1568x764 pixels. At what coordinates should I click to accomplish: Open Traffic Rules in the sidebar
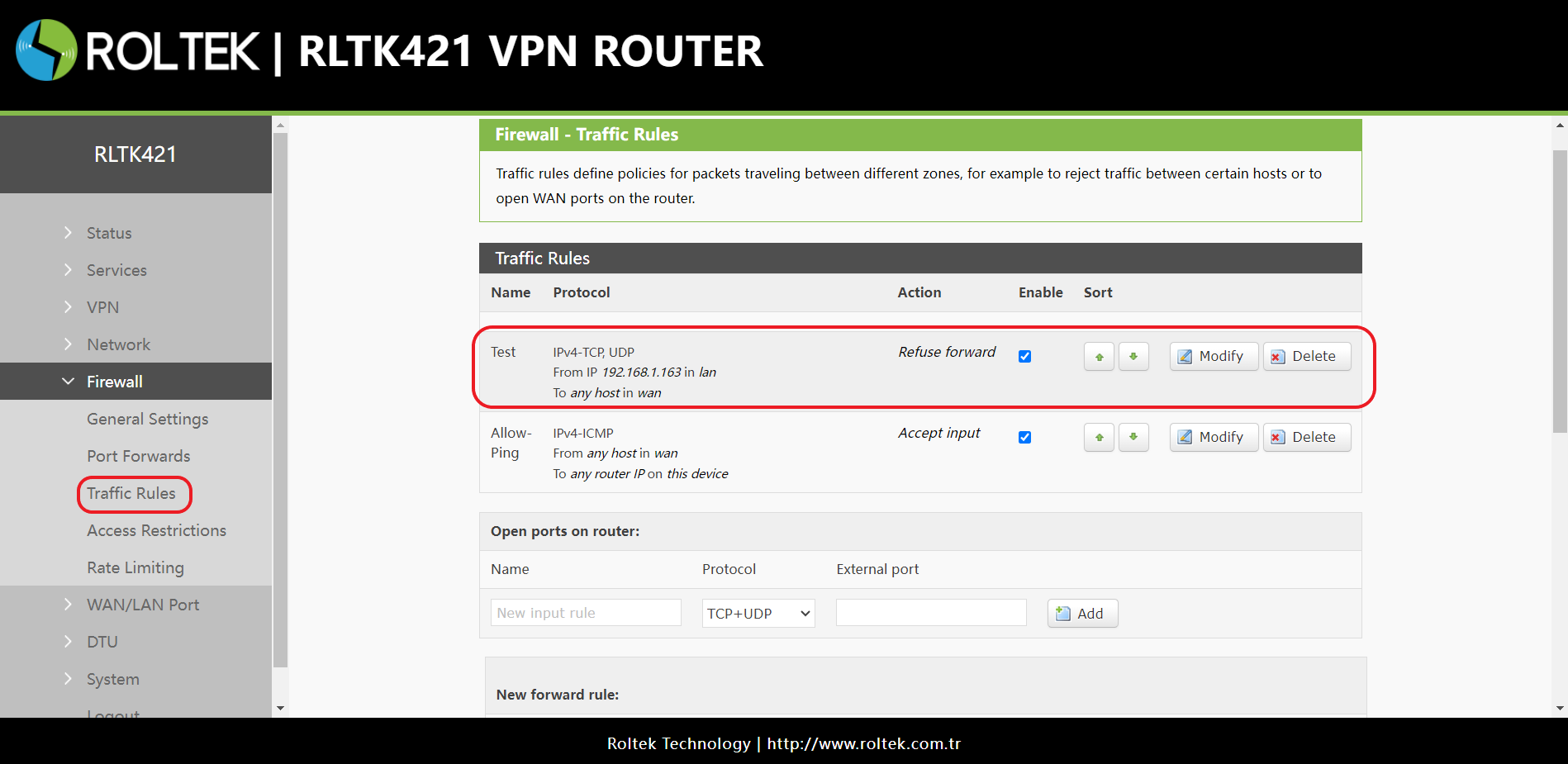click(x=132, y=494)
